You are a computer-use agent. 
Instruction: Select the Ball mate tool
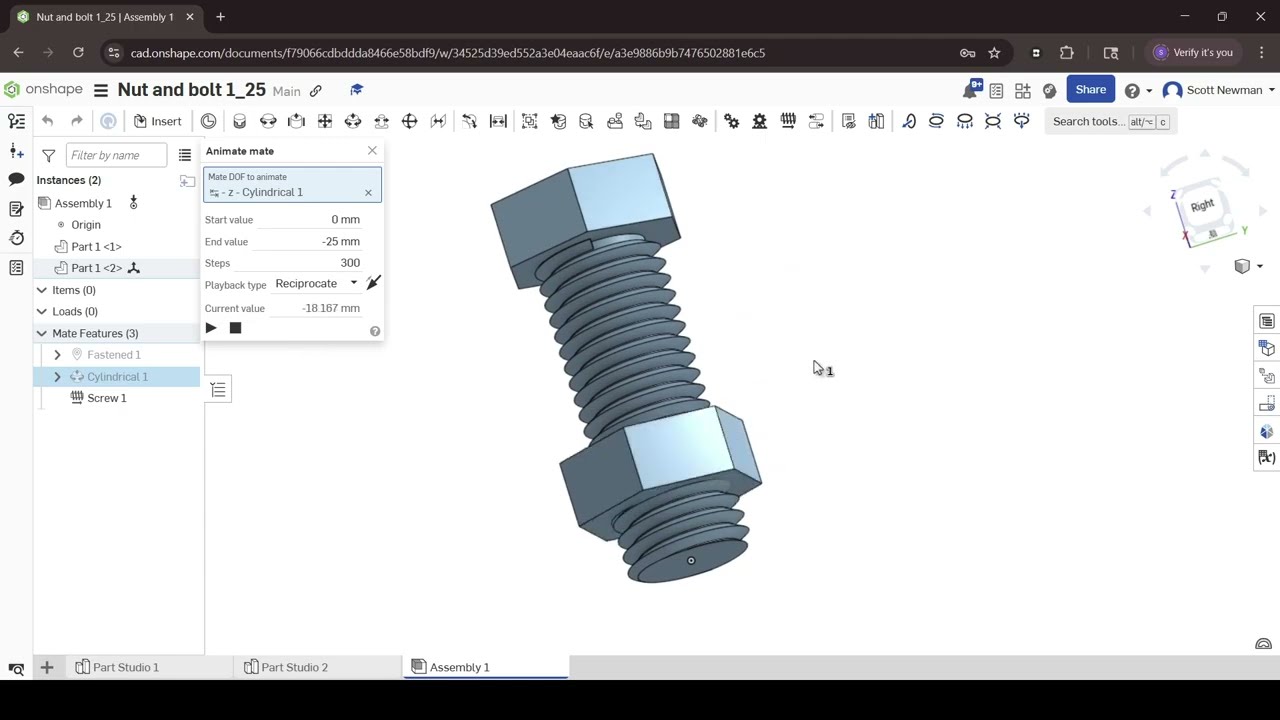coord(409,121)
